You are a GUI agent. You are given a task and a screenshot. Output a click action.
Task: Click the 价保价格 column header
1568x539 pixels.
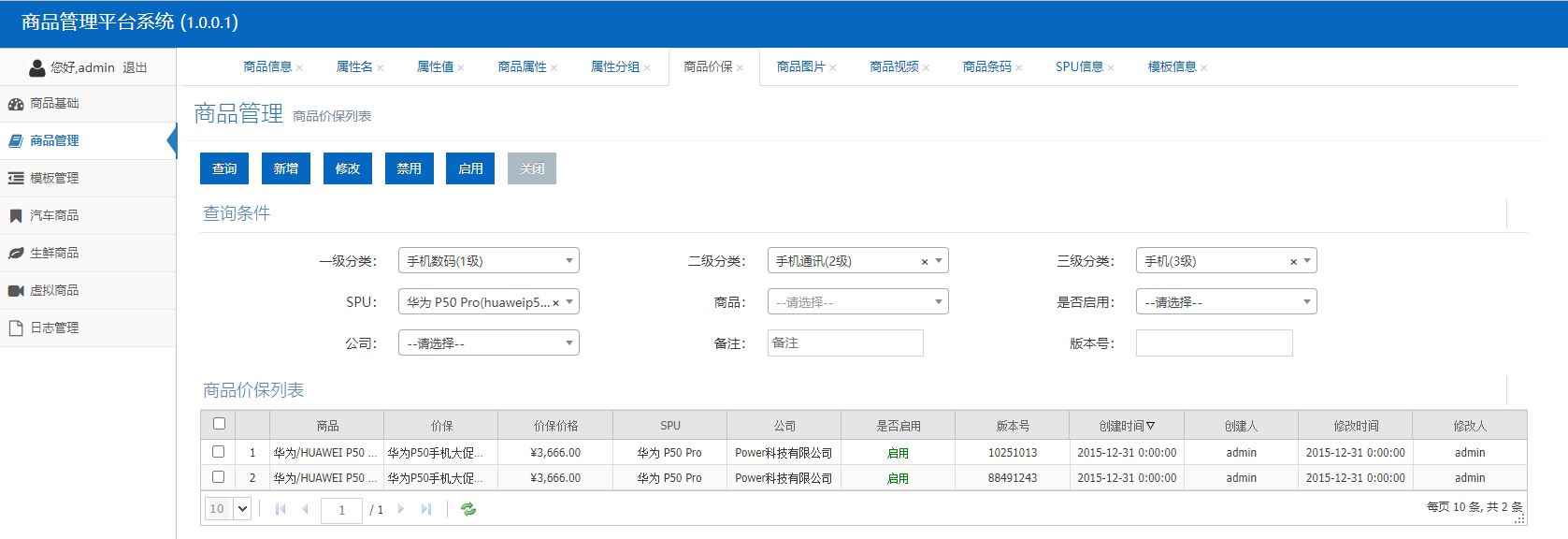[x=555, y=426]
